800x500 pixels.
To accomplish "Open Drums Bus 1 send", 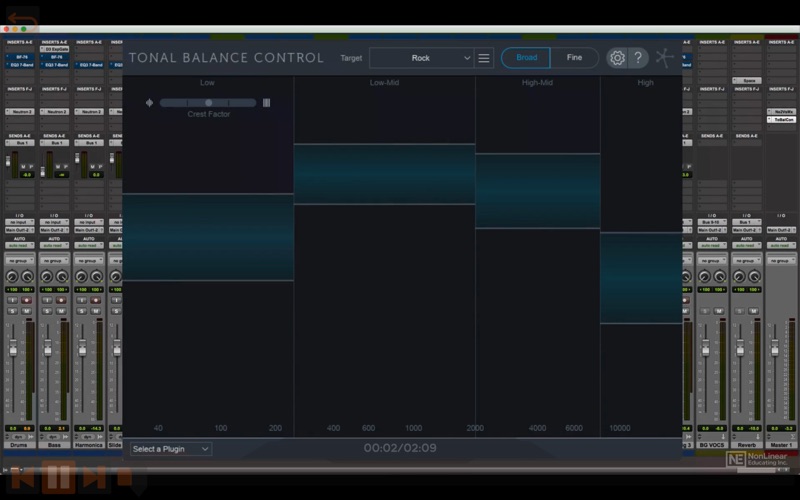I will (x=20, y=143).
